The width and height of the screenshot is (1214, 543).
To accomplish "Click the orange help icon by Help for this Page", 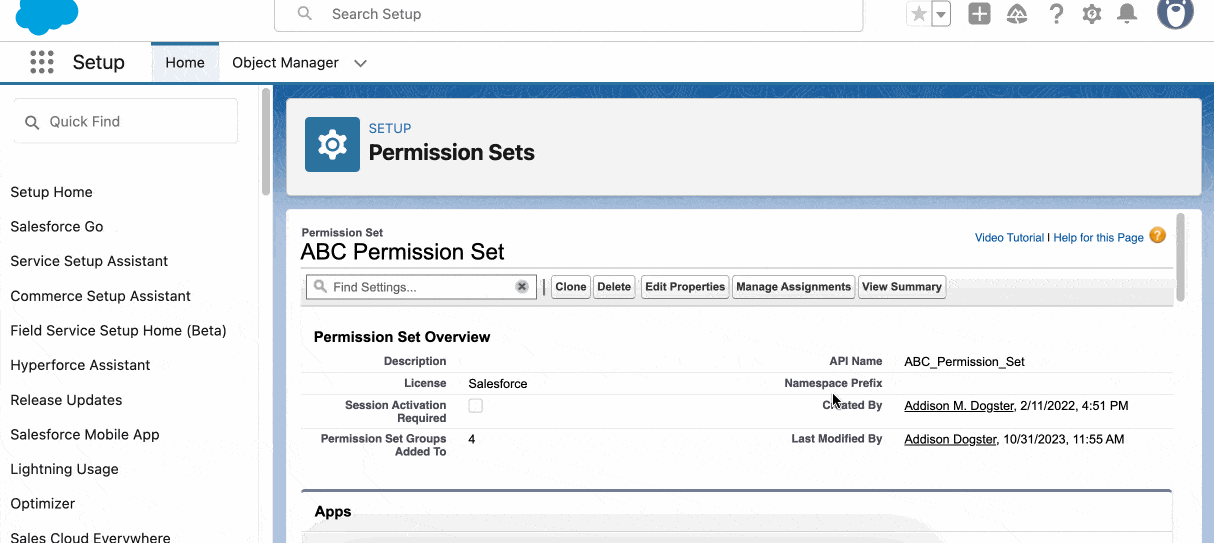I will 1158,236.
